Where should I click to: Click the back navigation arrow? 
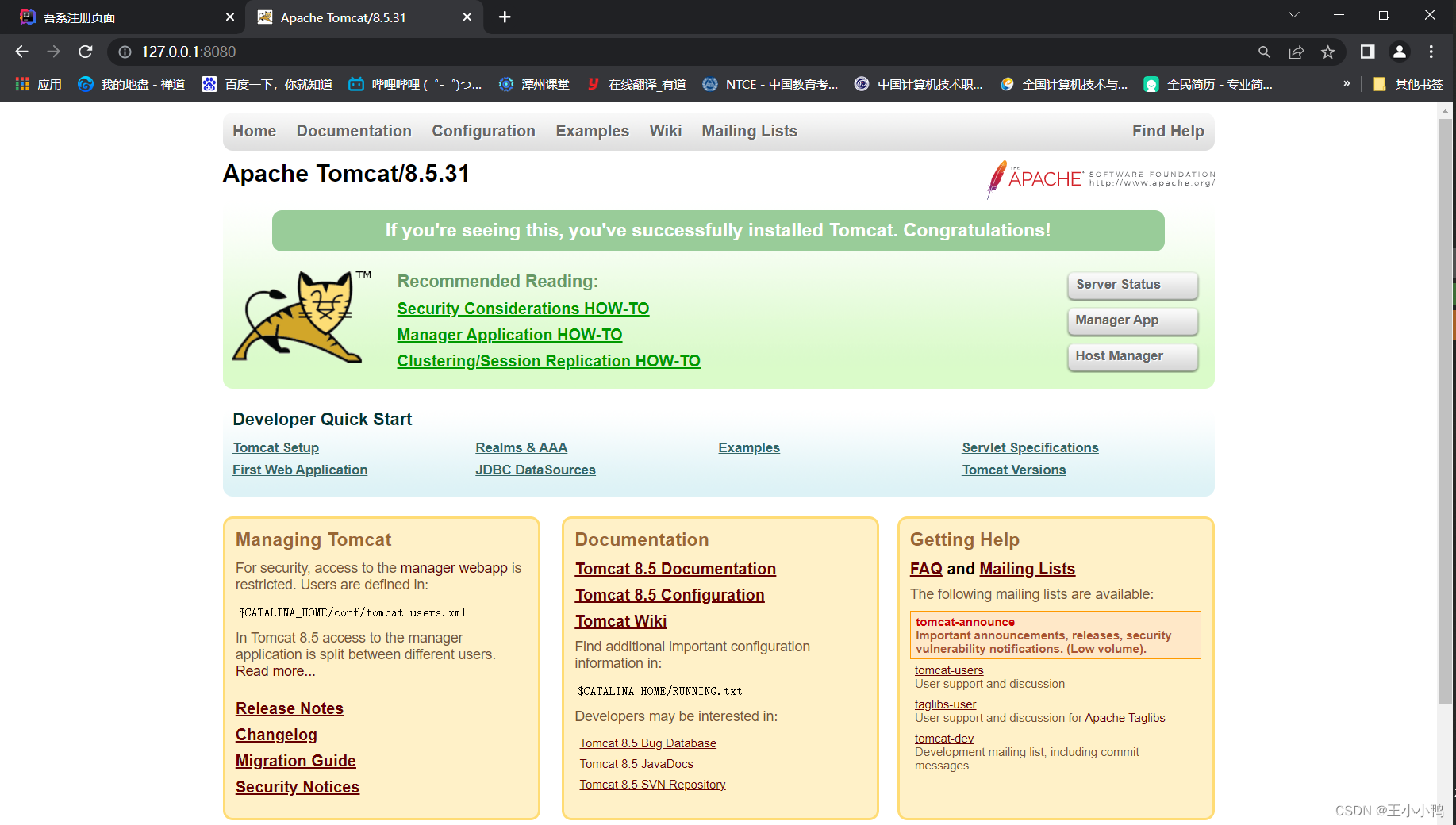pos(21,52)
